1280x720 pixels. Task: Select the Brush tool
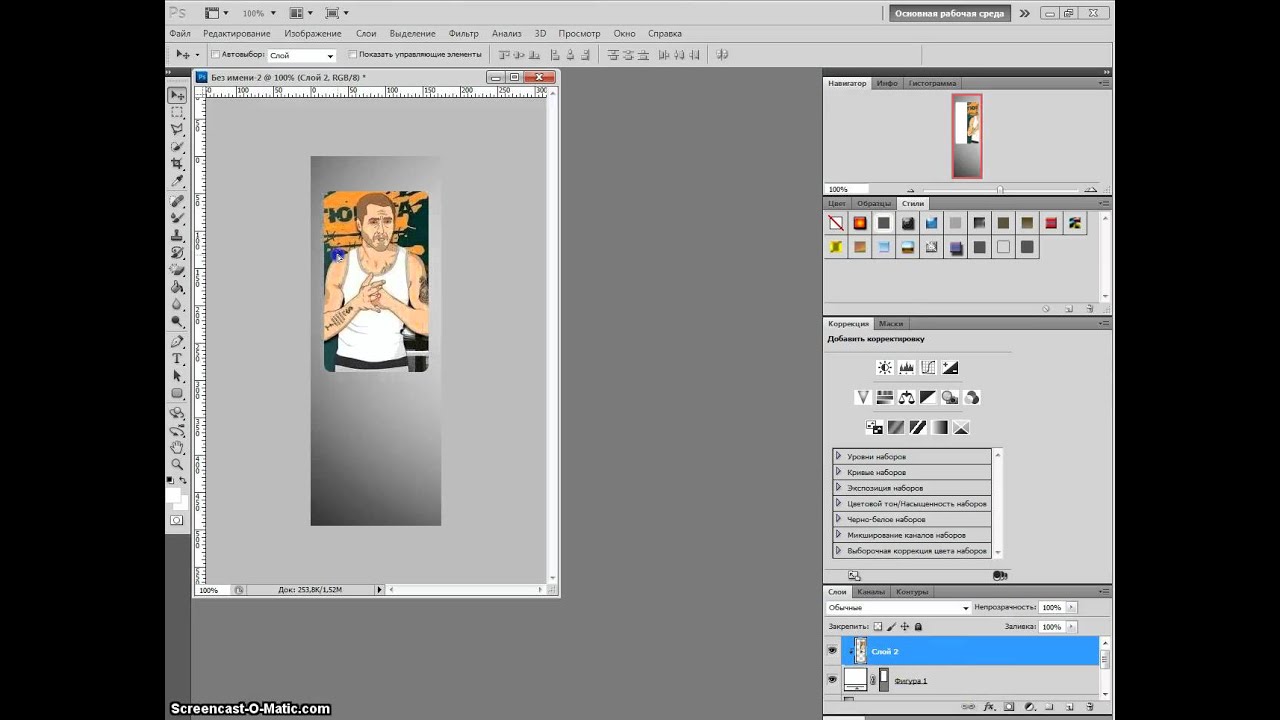click(x=177, y=218)
